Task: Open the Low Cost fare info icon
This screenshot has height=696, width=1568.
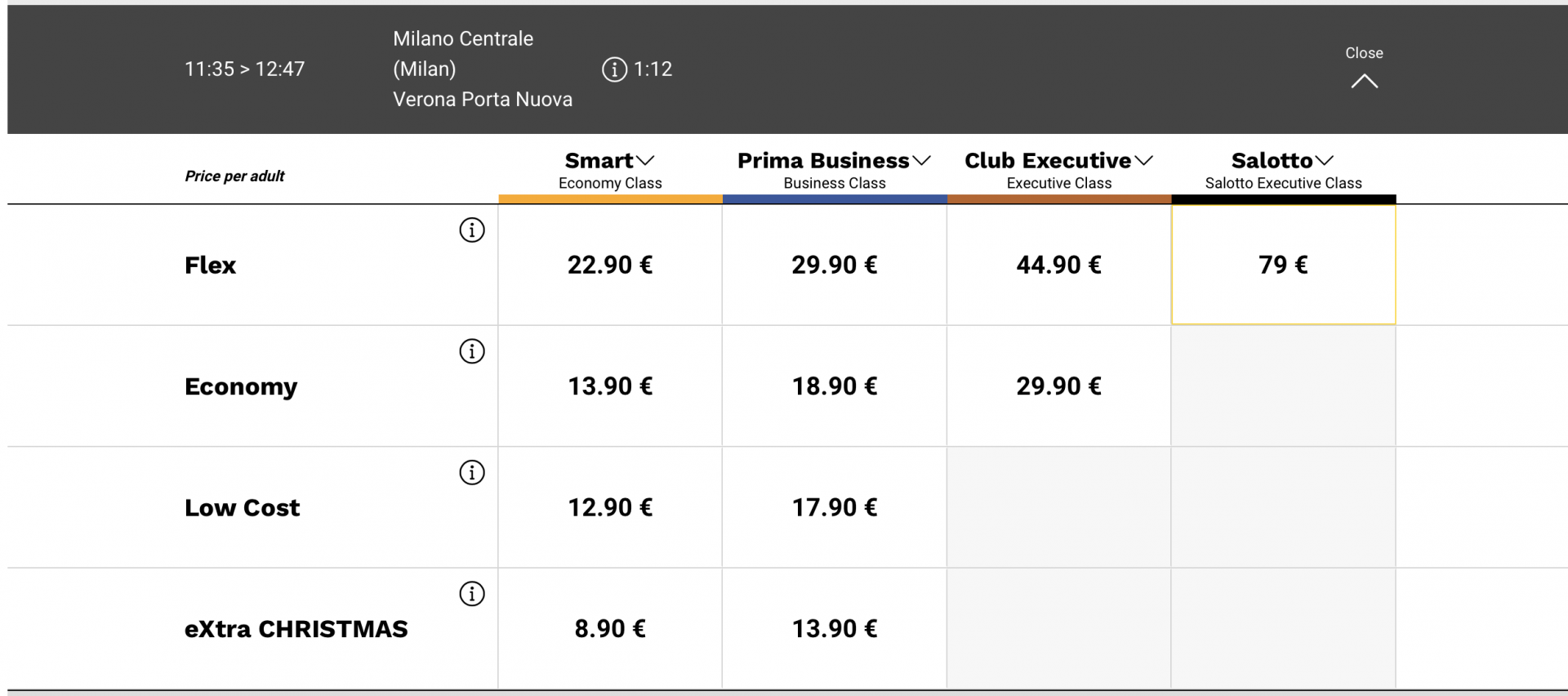Action: [x=472, y=472]
